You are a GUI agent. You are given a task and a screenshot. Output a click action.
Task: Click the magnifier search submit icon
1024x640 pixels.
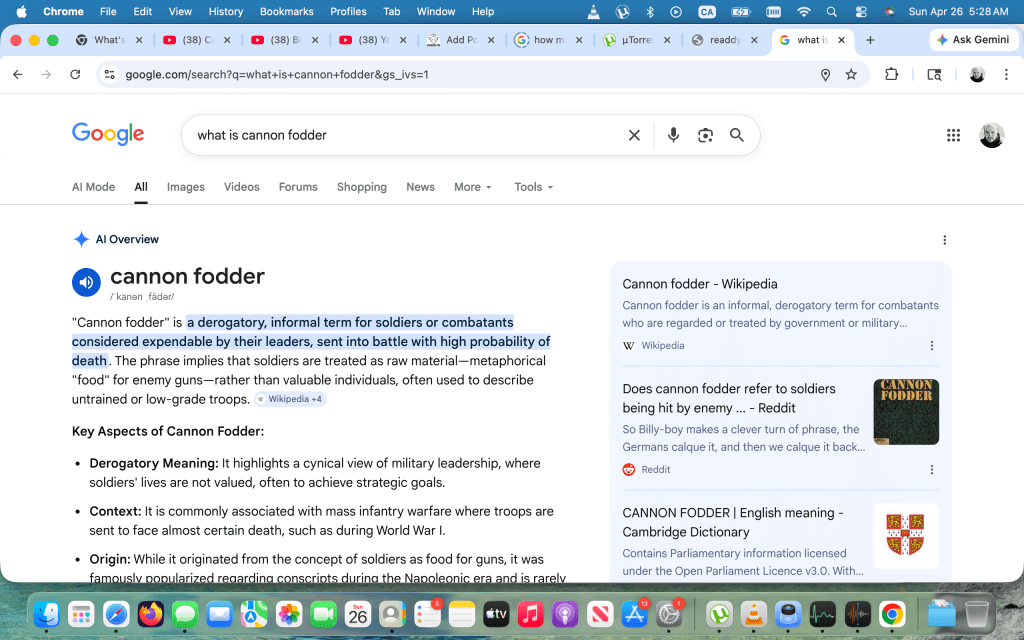pos(737,135)
